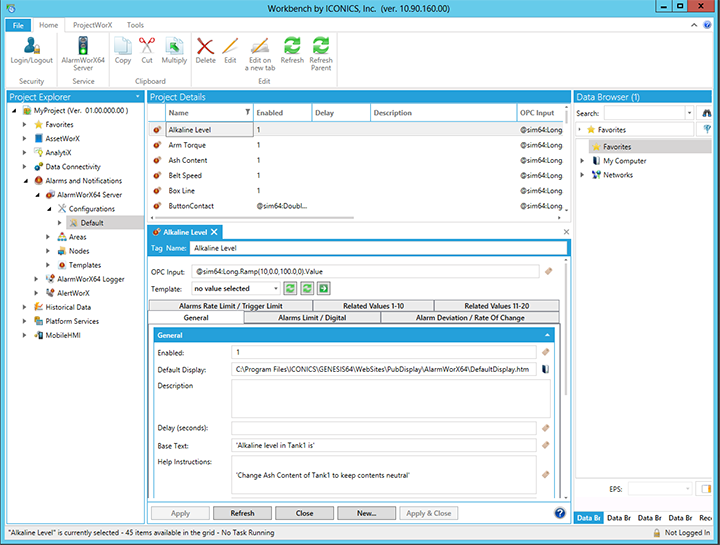Click the Base Text input field
Viewport: 720px width, 545px height.
click(390, 445)
